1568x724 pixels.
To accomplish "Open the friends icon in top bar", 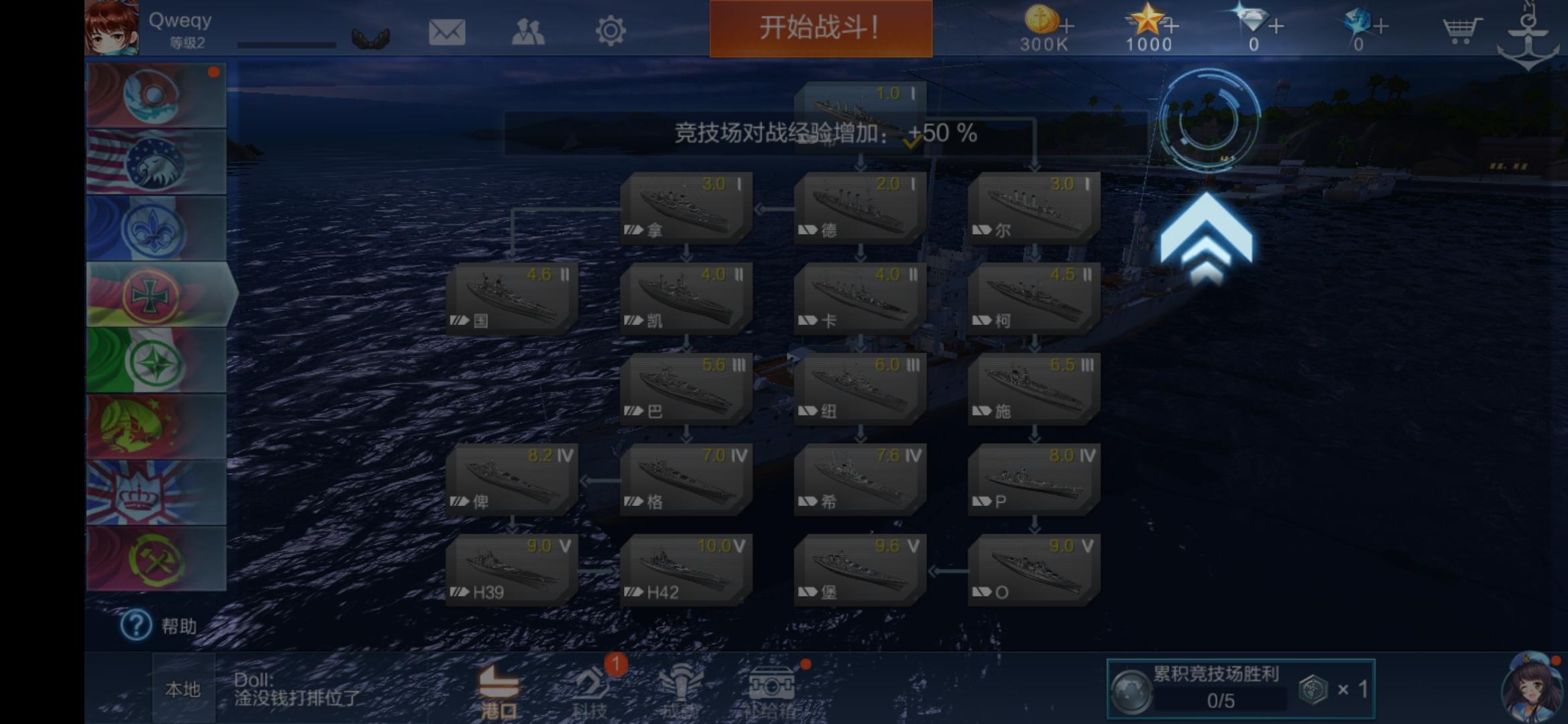I will (528, 32).
